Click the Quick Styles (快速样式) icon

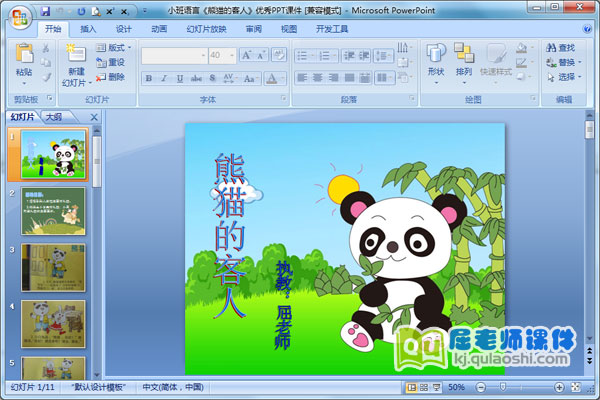coord(496,54)
